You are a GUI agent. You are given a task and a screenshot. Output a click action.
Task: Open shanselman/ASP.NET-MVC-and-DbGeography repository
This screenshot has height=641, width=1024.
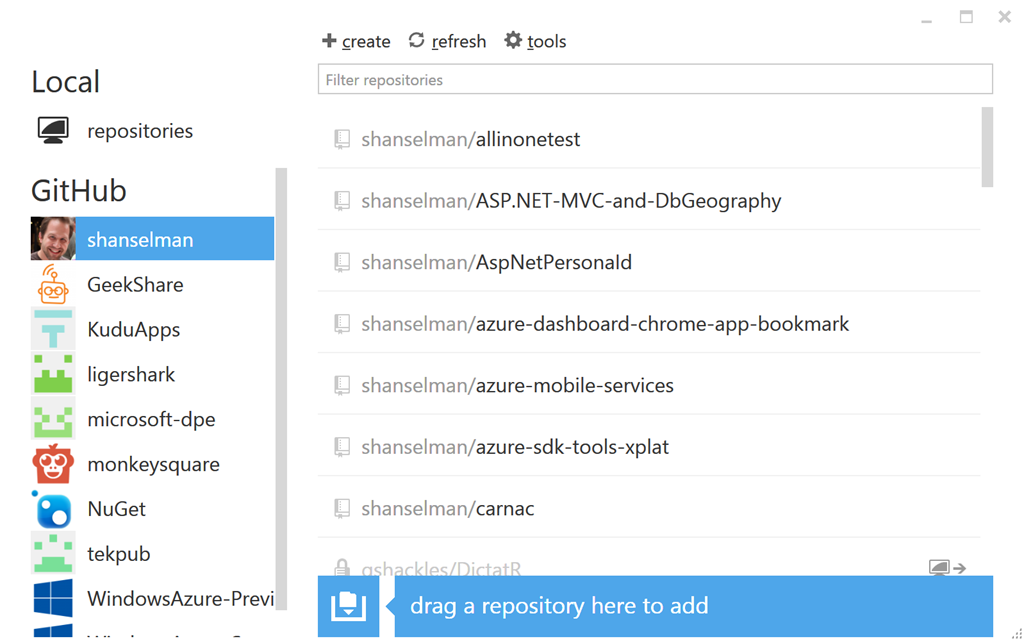pyautogui.click(x=628, y=201)
